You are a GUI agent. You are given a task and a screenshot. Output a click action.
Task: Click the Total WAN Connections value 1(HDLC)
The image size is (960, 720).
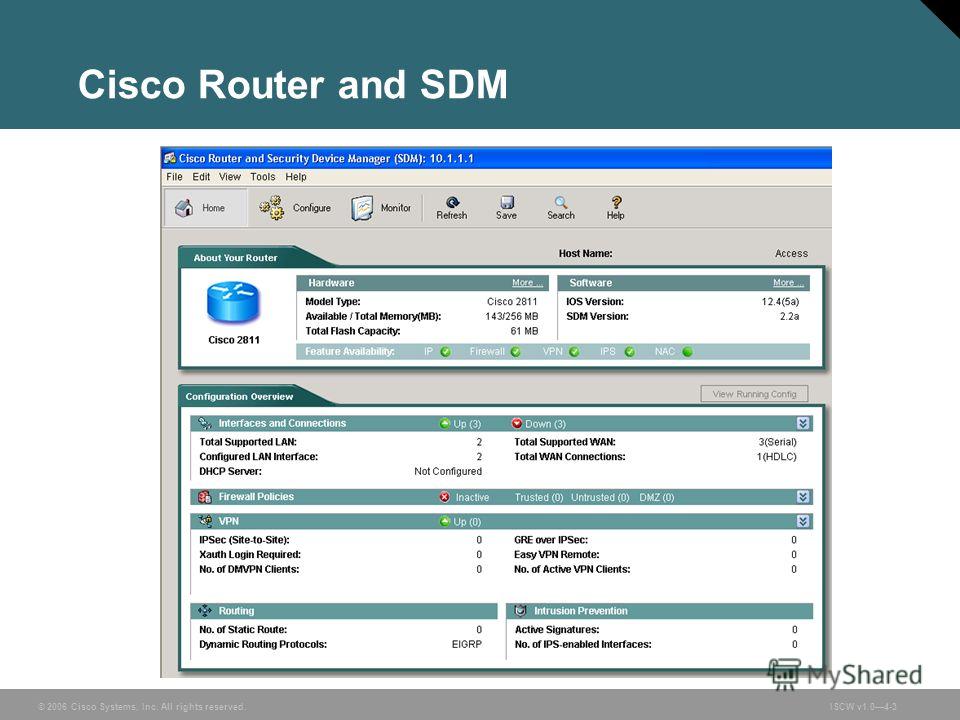pyautogui.click(x=776, y=457)
